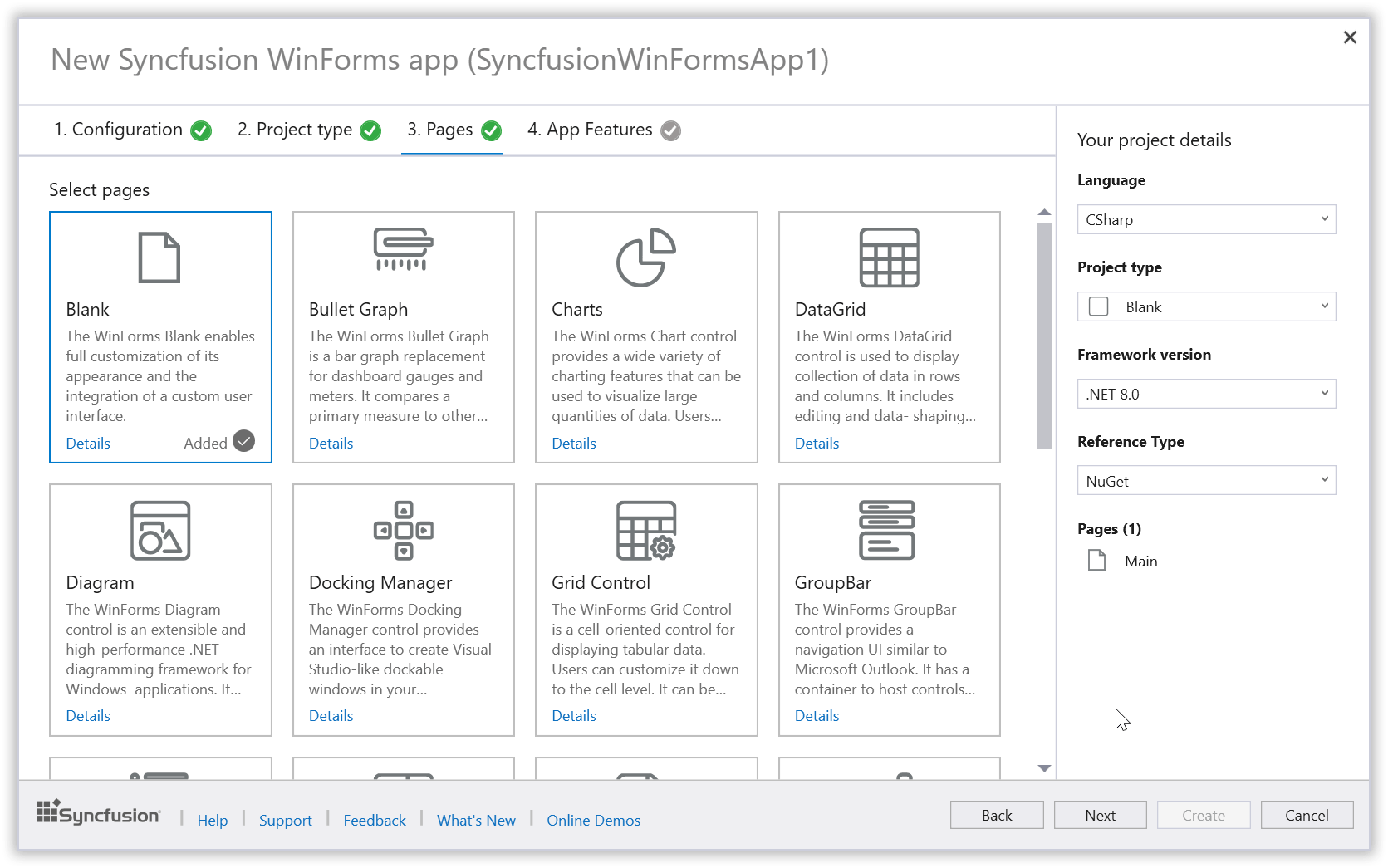Switch to the 2. Project type tab

point(308,130)
